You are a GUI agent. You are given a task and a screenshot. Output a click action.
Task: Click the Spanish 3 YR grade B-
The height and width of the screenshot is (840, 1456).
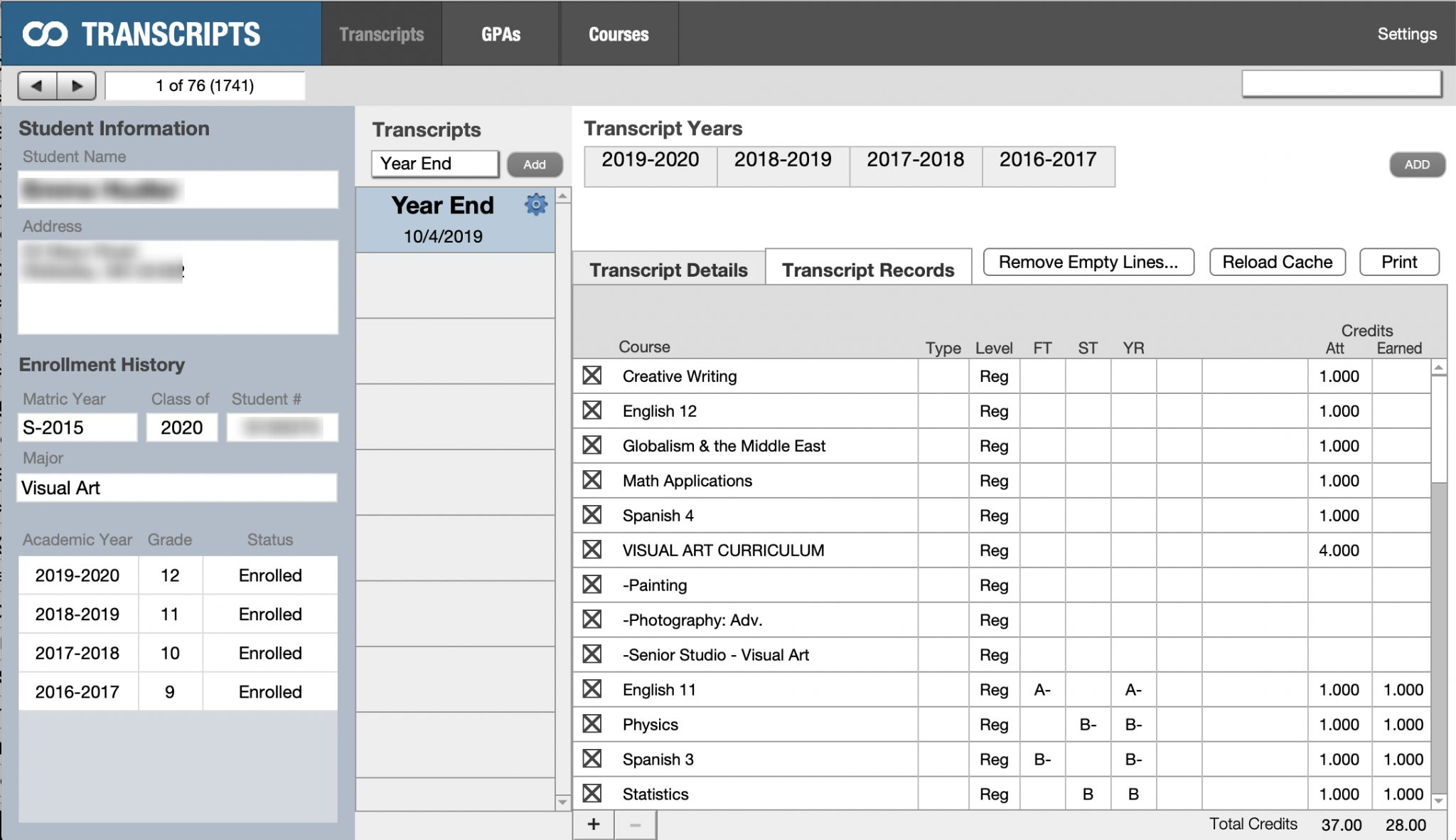point(1133,760)
